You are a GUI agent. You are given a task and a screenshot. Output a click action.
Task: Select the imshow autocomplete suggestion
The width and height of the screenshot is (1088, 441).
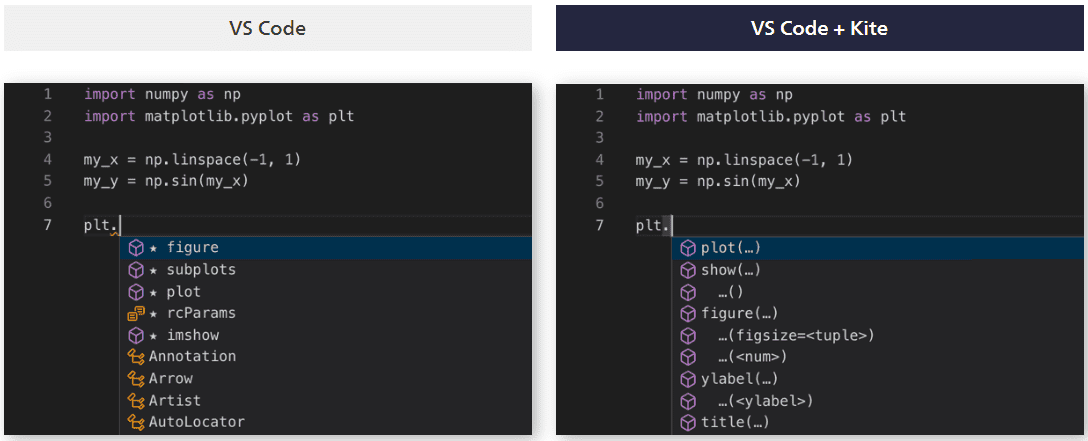tap(326, 335)
